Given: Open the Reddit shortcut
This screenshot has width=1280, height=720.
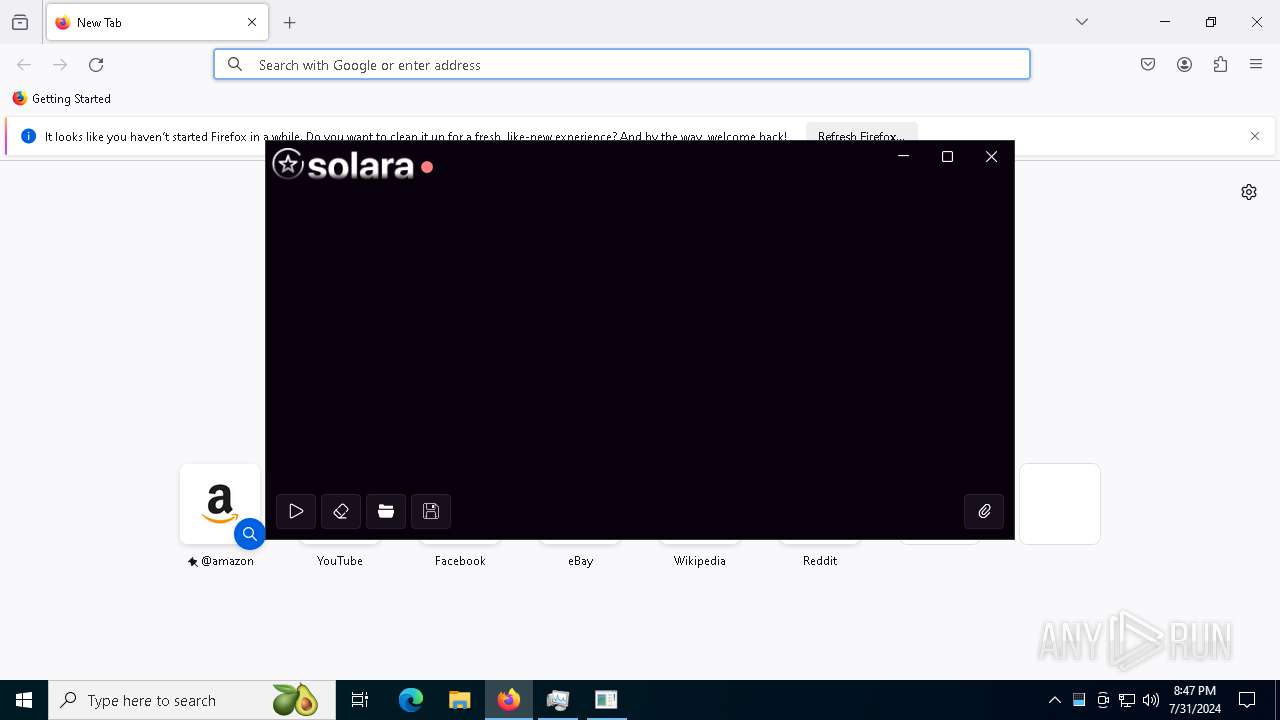Looking at the screenshot, I should tap(820, 561).
